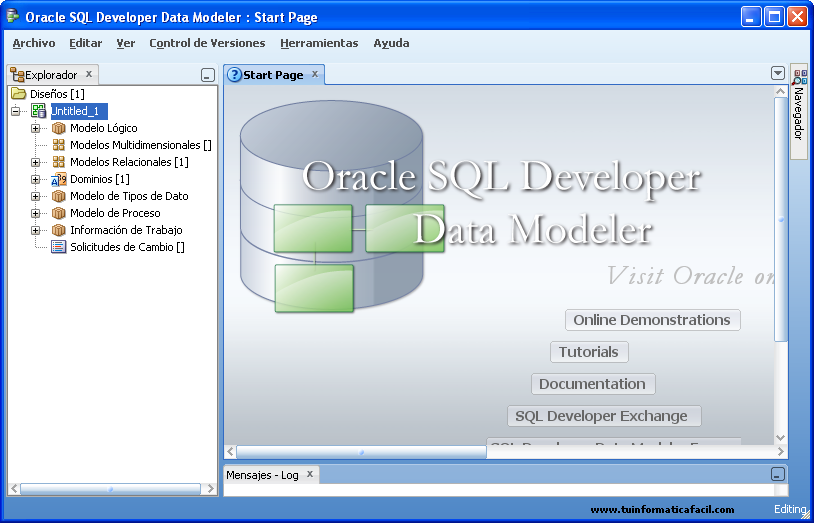Select the Explorador tab
The width and height of the screenshot is (814, 523).
(51, 75)
